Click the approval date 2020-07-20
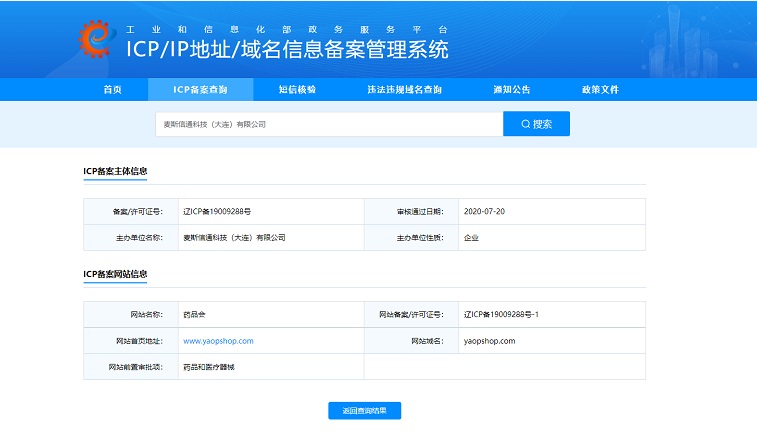The width and height of the screenshot is (757, 446). point(484,212)
